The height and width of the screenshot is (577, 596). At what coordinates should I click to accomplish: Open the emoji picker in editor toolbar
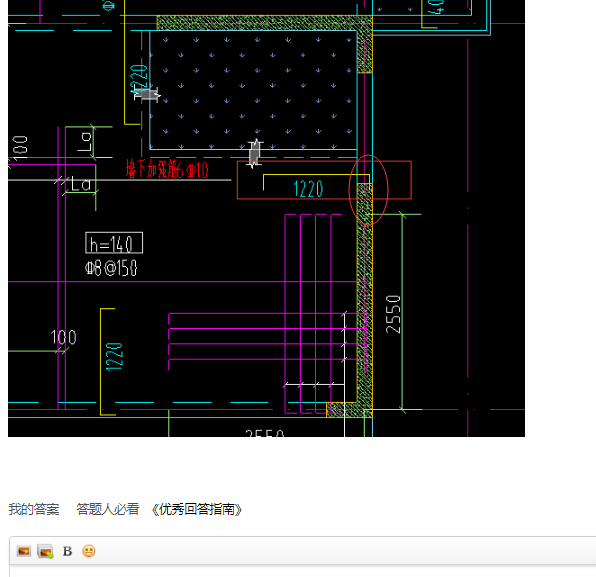pyautogui.click(x=89, y=551)
